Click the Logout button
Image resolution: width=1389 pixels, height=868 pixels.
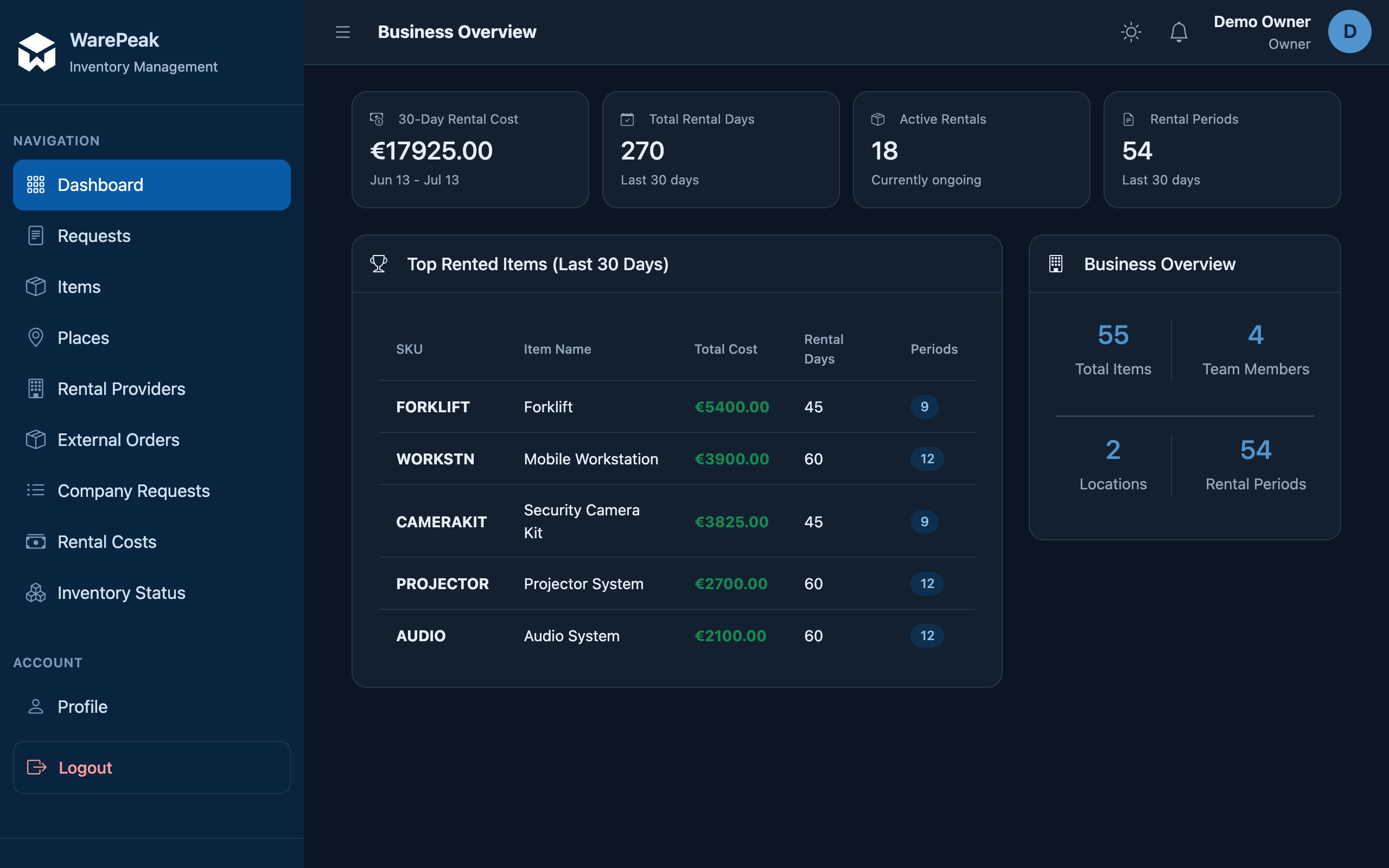coord(151,768)
